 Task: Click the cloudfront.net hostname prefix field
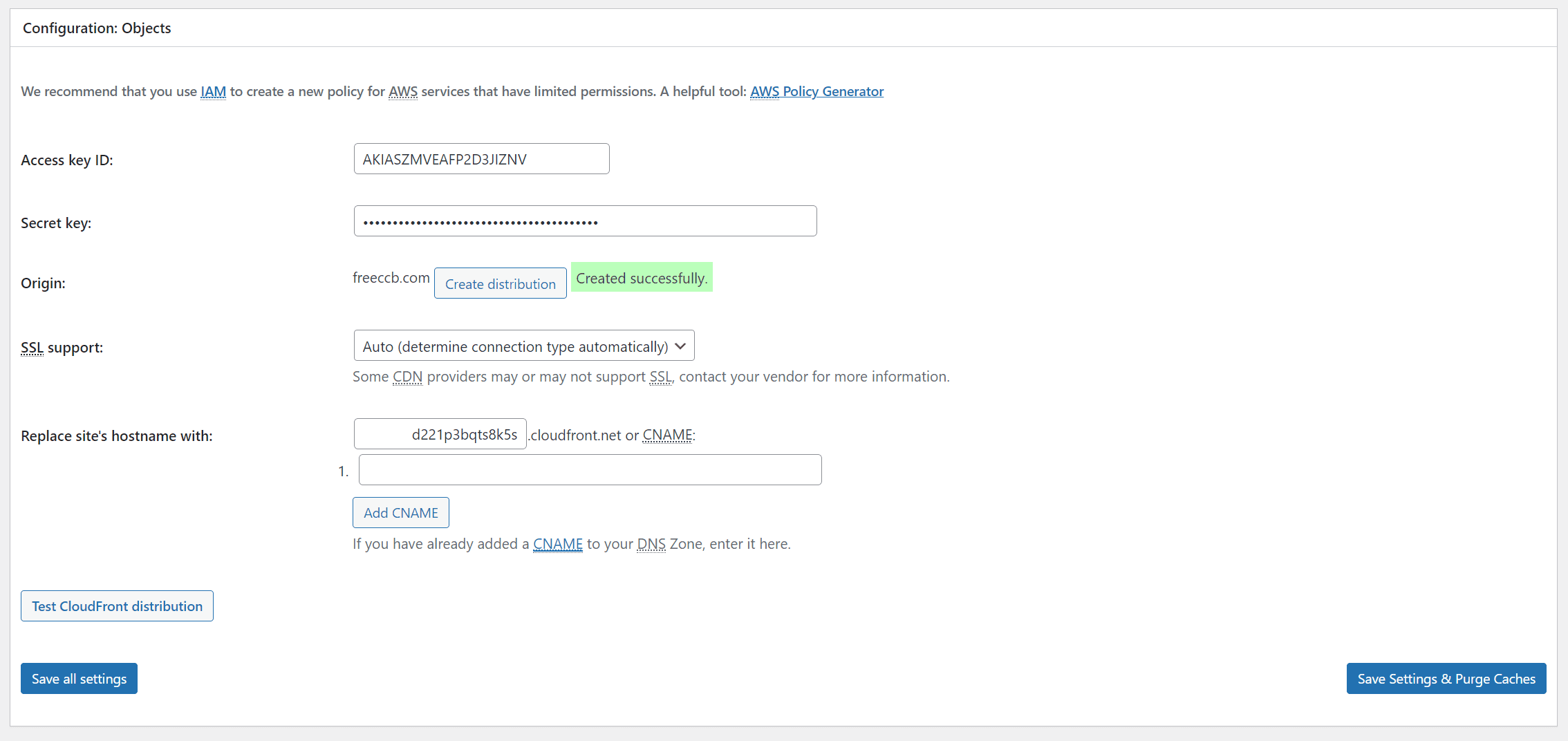[x=440, y=434]
